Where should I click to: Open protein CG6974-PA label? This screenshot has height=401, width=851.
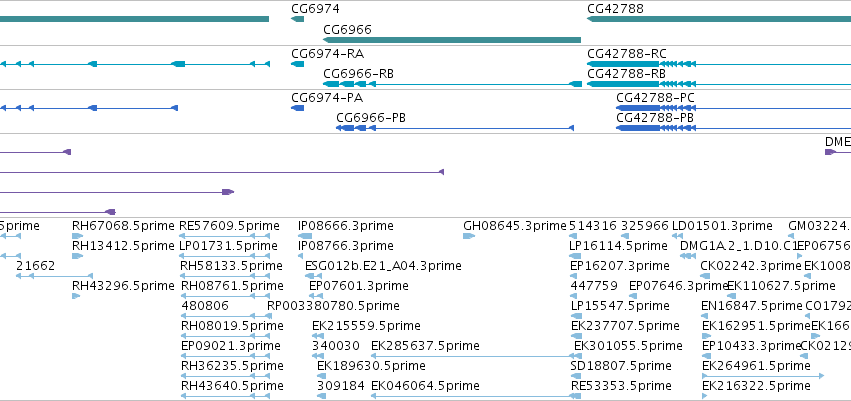327,98
